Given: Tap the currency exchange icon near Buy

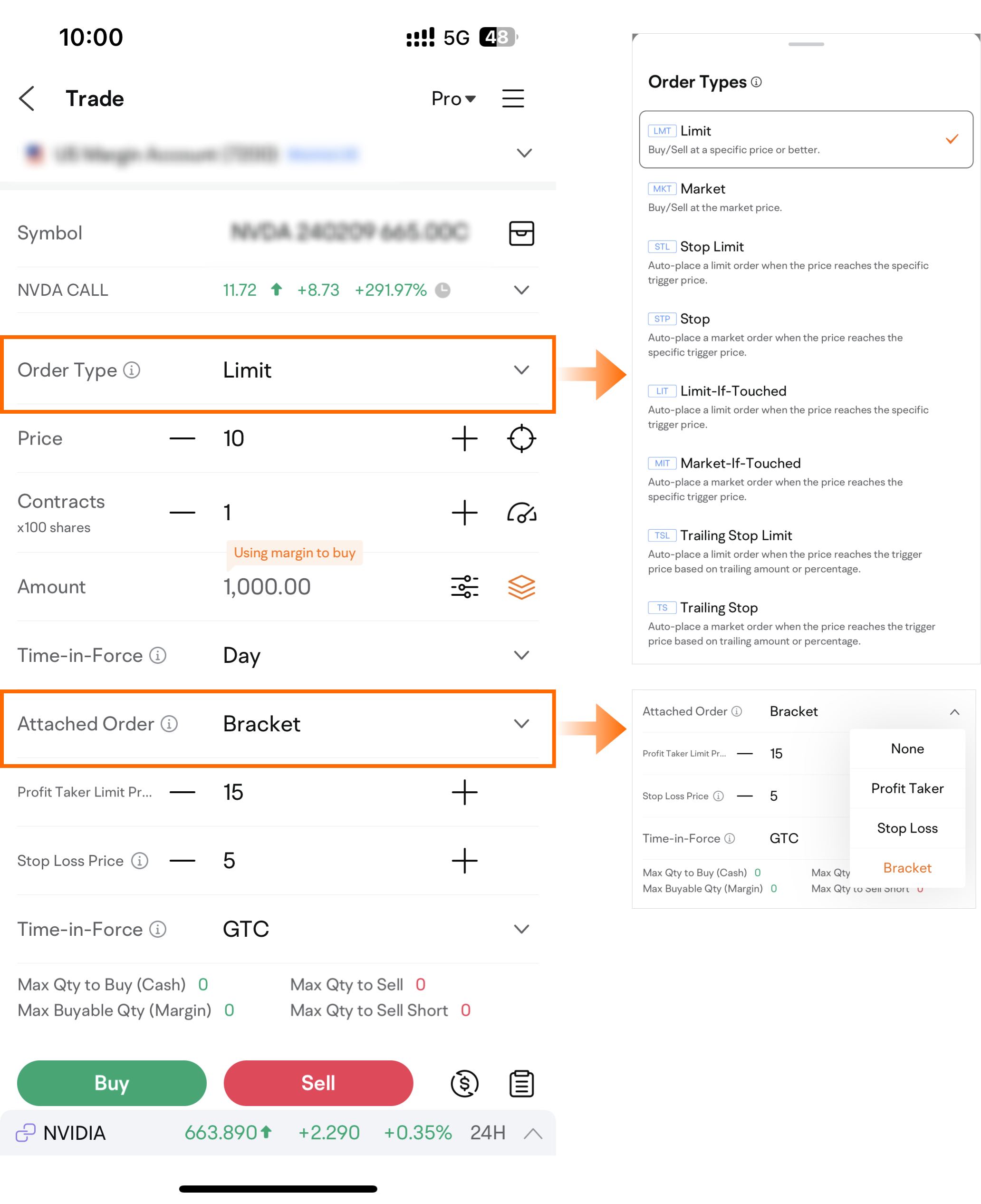Looking at the screenshot, I should pos(464,1083).
